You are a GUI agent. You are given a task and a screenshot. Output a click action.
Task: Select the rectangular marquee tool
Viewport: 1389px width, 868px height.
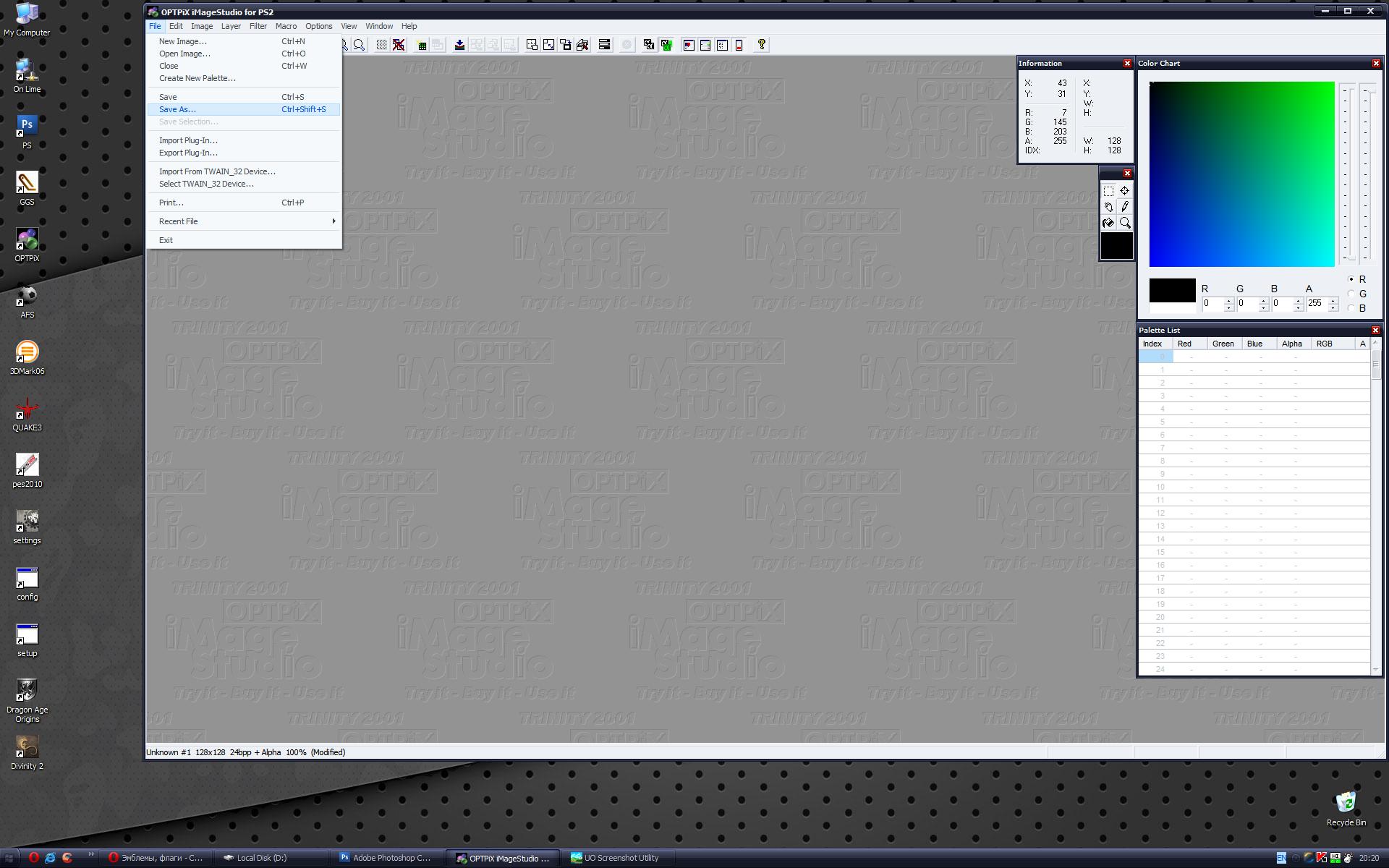click(x=1108, y=191)
